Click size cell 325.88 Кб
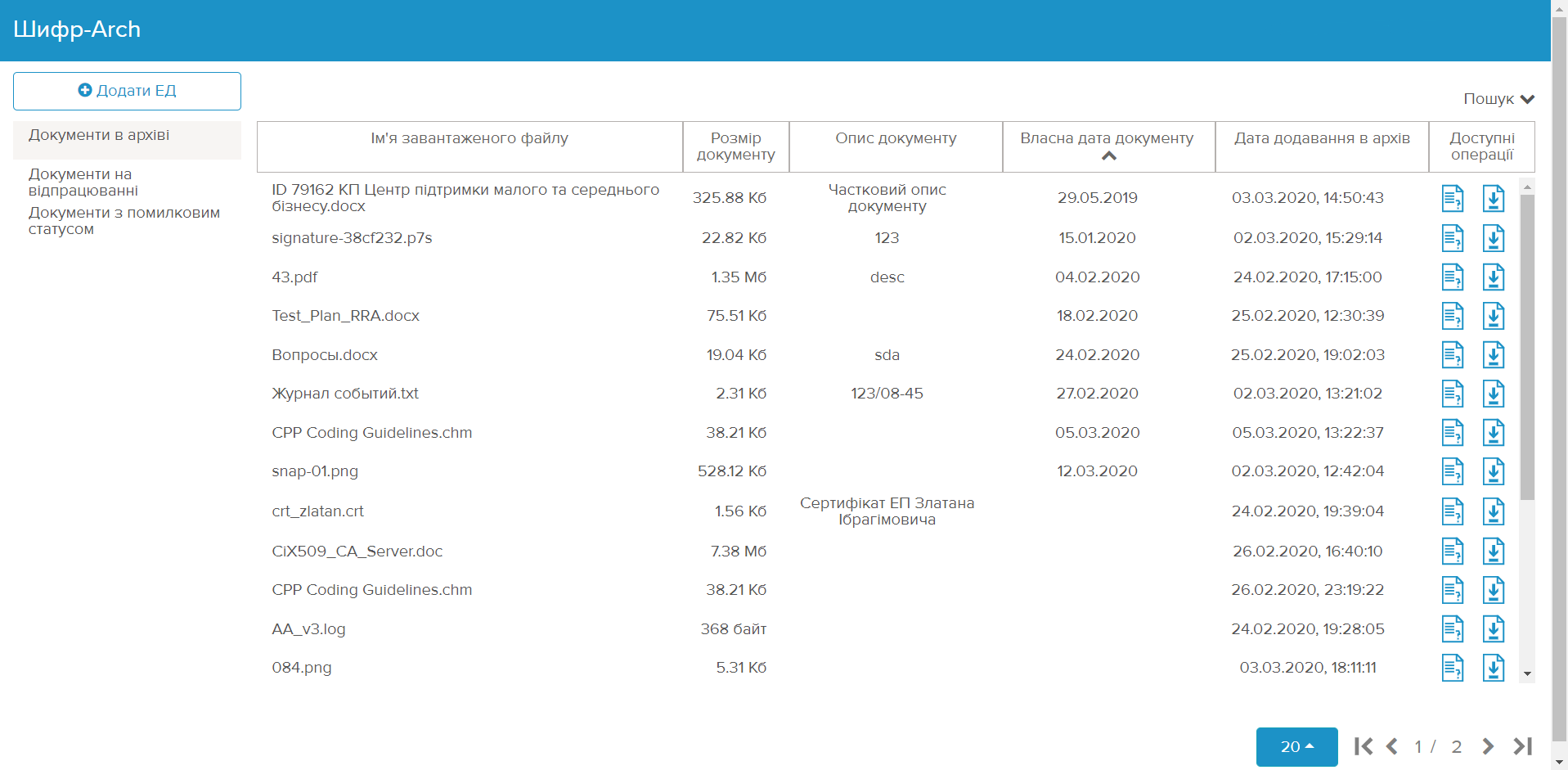Screen dimensions: 1568x770 click(x=730, y=198)
